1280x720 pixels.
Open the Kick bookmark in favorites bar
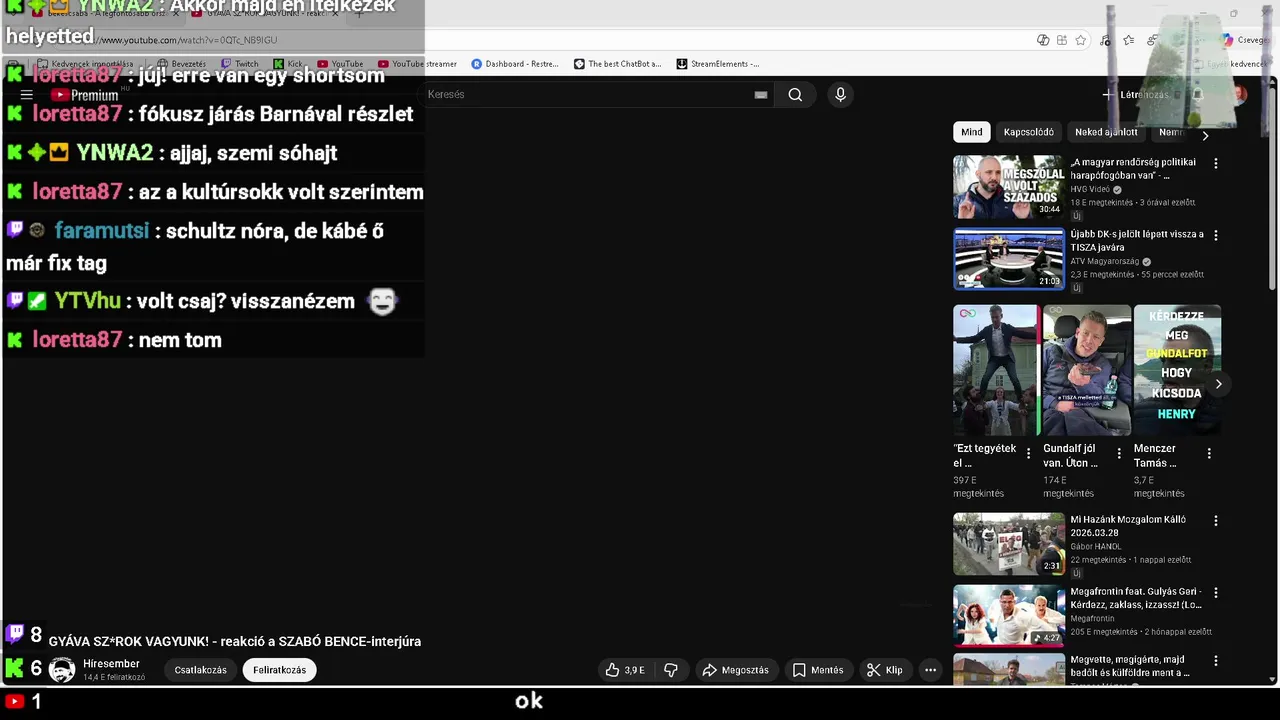[x=288, y=64]
